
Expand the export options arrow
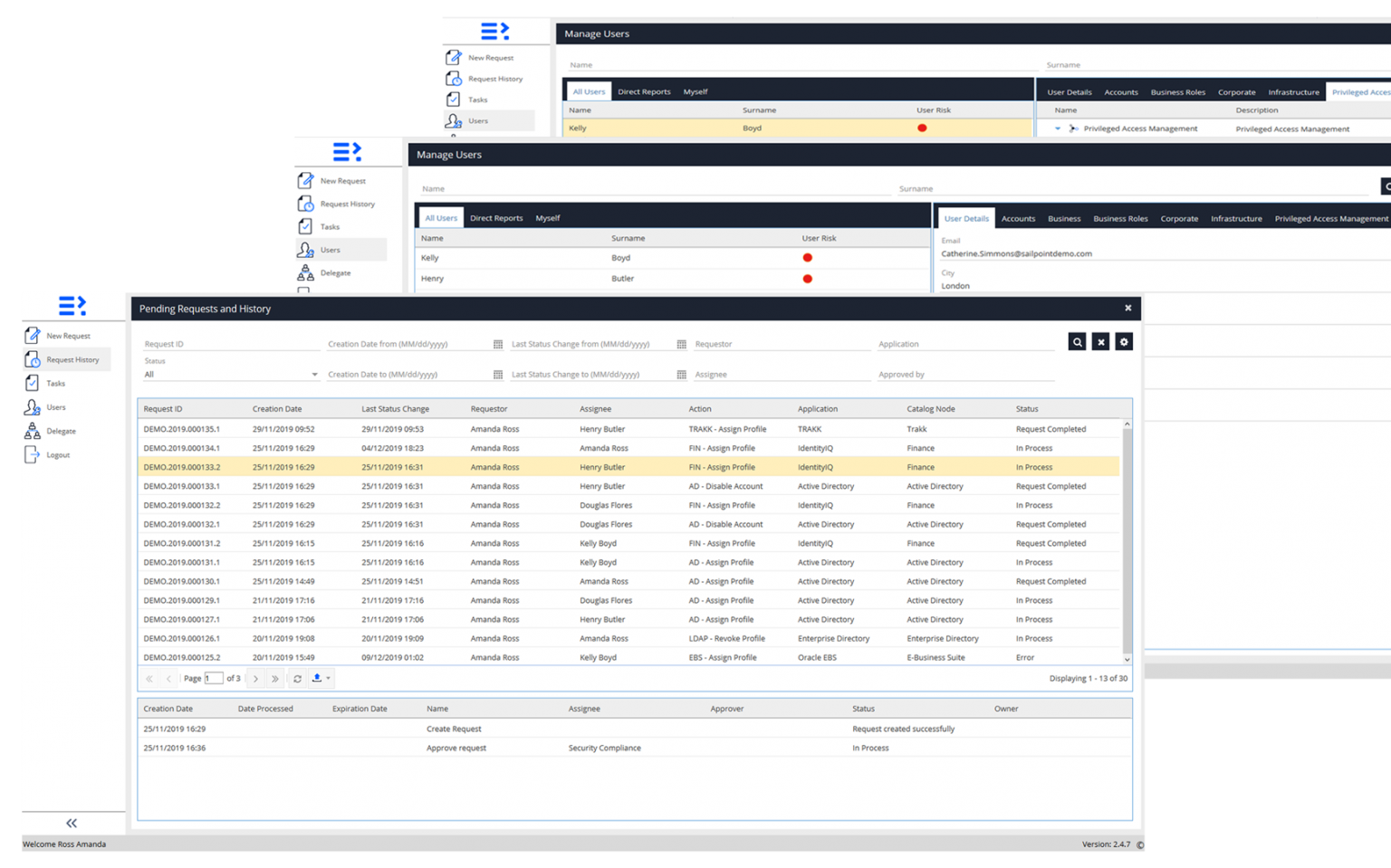click(x=328, y=678)
